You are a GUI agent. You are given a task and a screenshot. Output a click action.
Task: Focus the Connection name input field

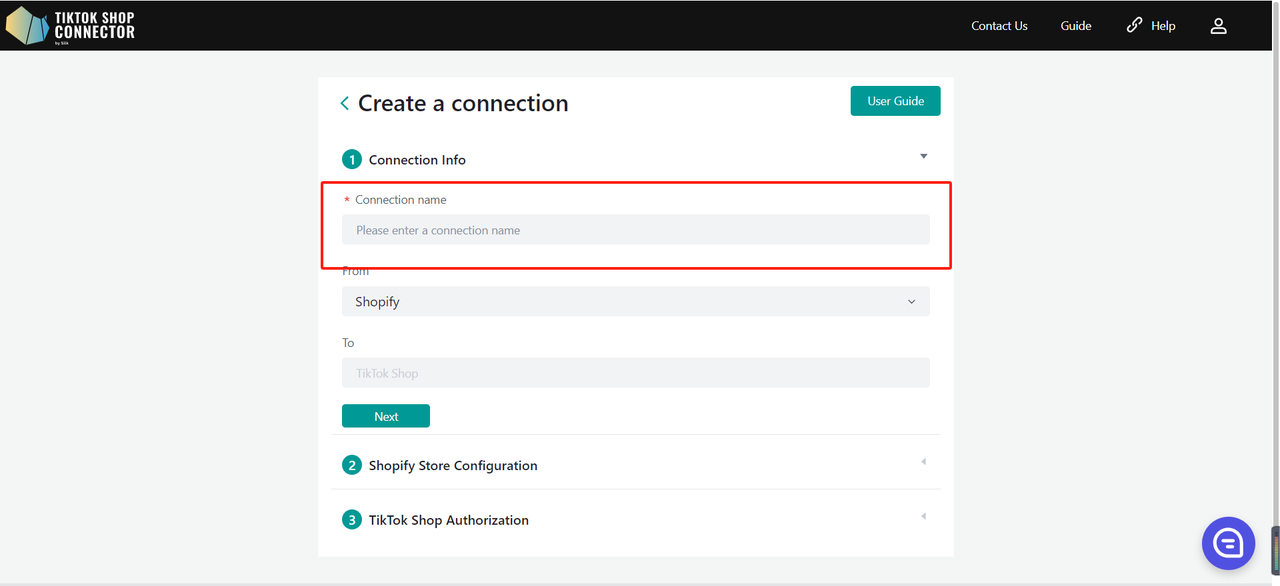pos(635,230)
